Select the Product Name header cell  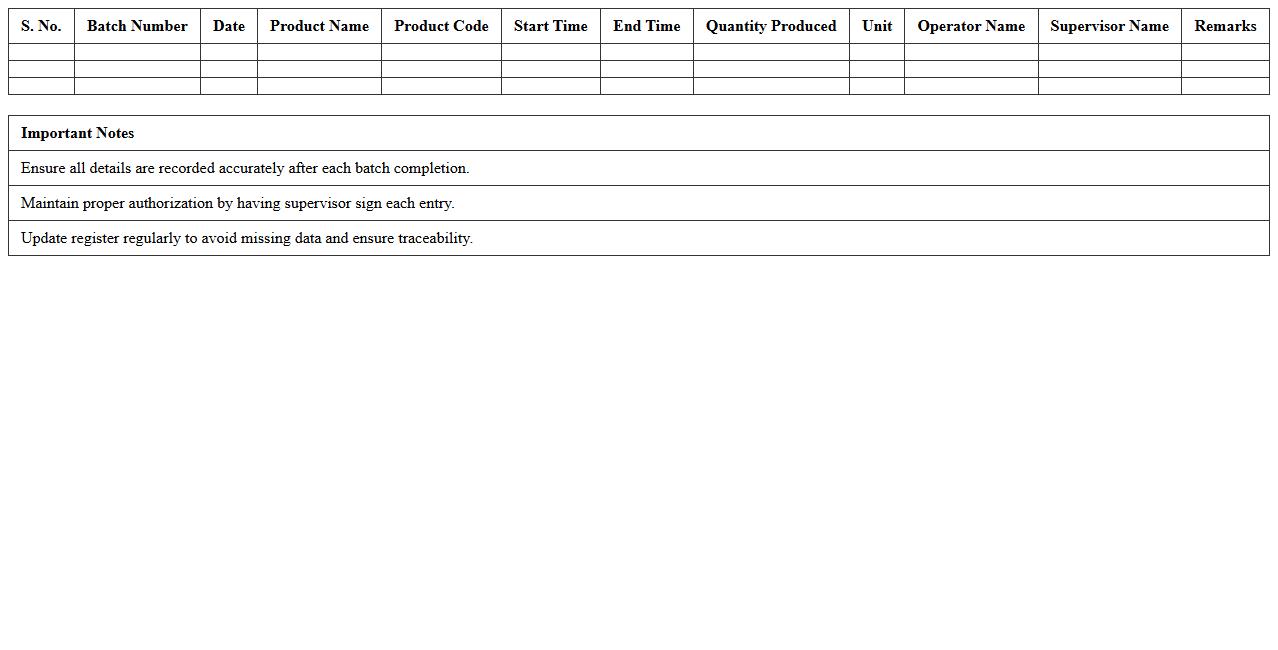(319, 26)
